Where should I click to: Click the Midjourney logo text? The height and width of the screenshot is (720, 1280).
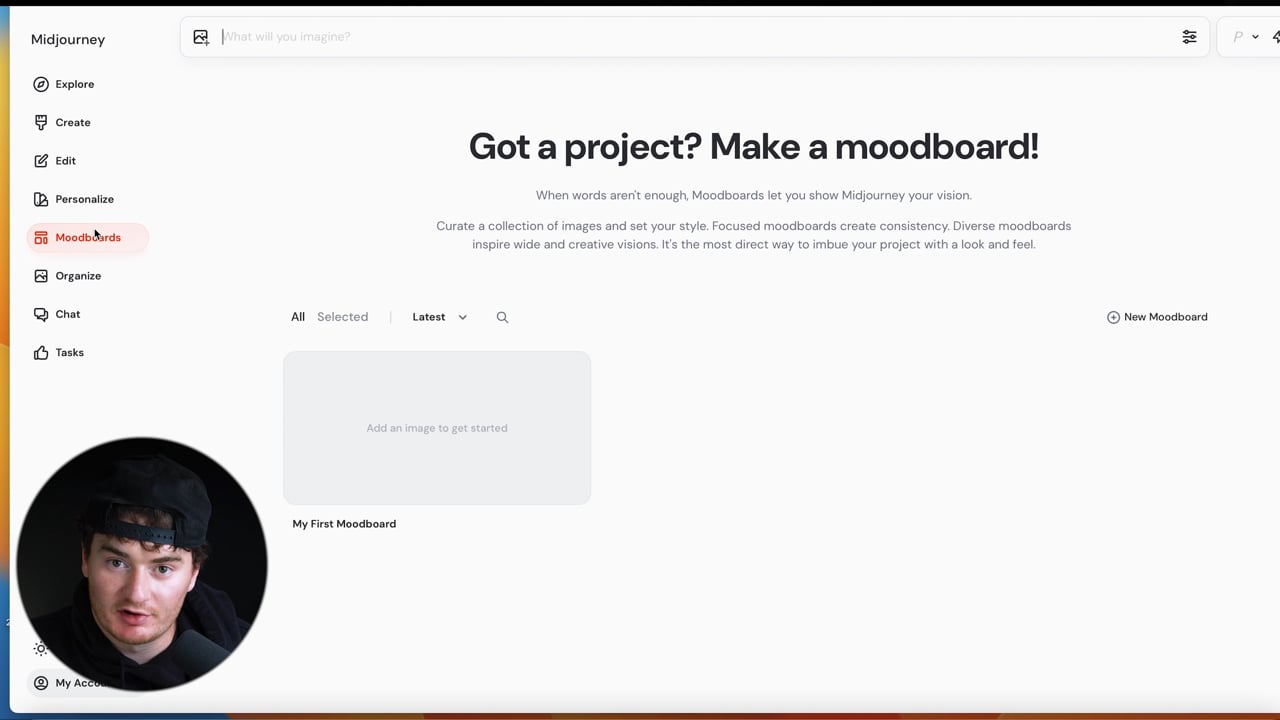coord(68,40)
